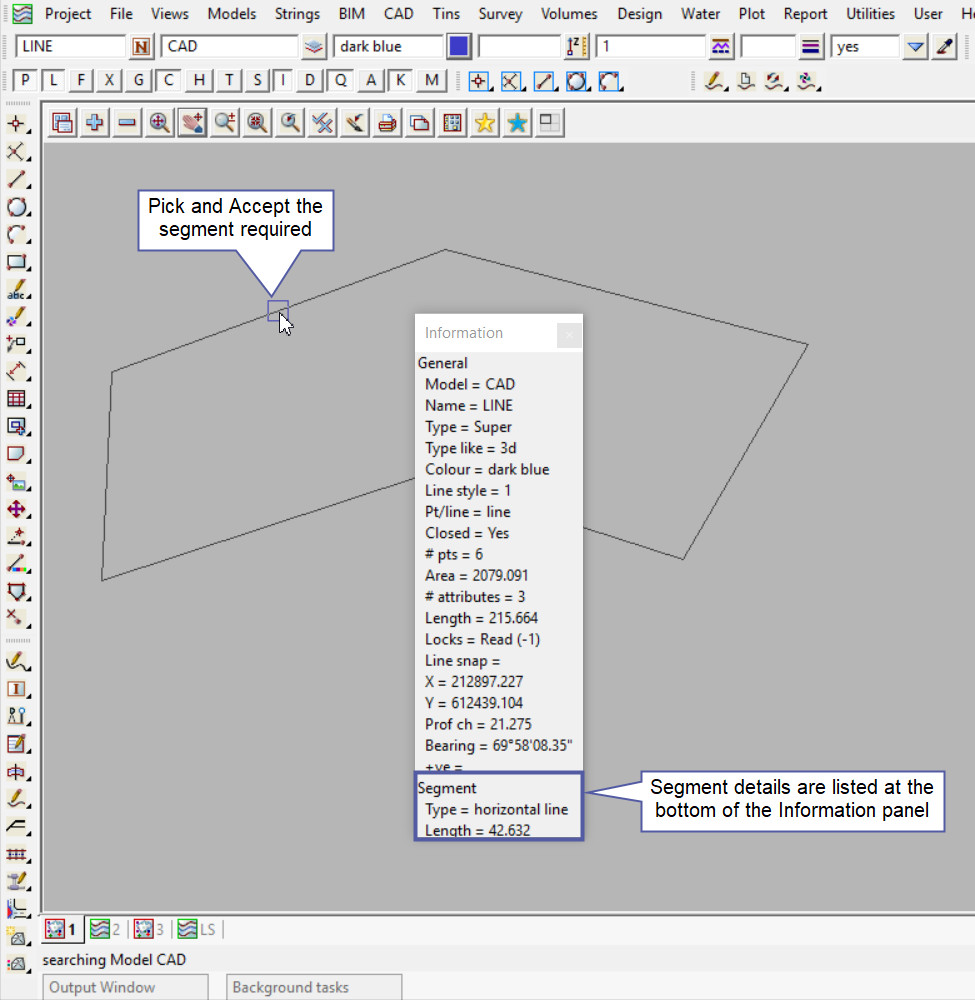Open the dropdown arrow next to 'yes'

[915, 47]
